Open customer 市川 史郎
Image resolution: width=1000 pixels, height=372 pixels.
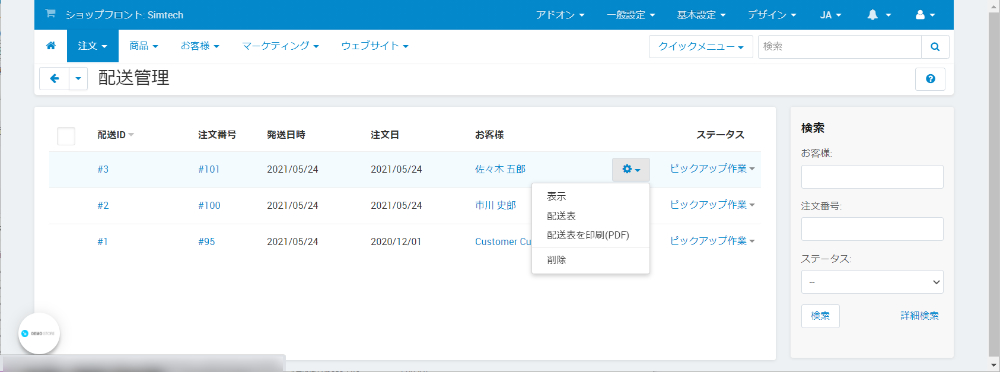click(x=496, y=205)
